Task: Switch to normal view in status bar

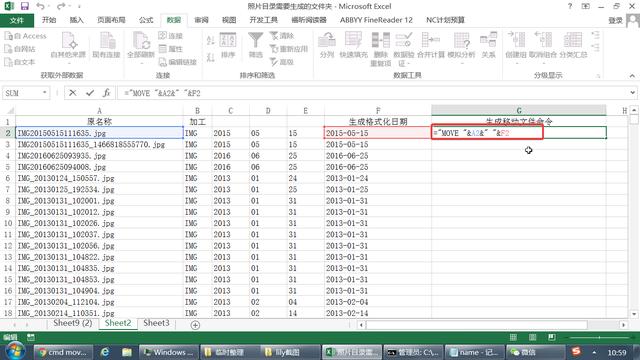Action: coord(513,337)
